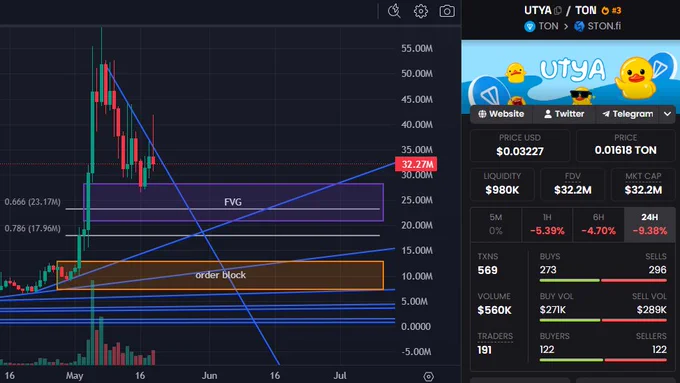
Task: Click the SELL VOL $289K value
Action: (x=651, y=310)
